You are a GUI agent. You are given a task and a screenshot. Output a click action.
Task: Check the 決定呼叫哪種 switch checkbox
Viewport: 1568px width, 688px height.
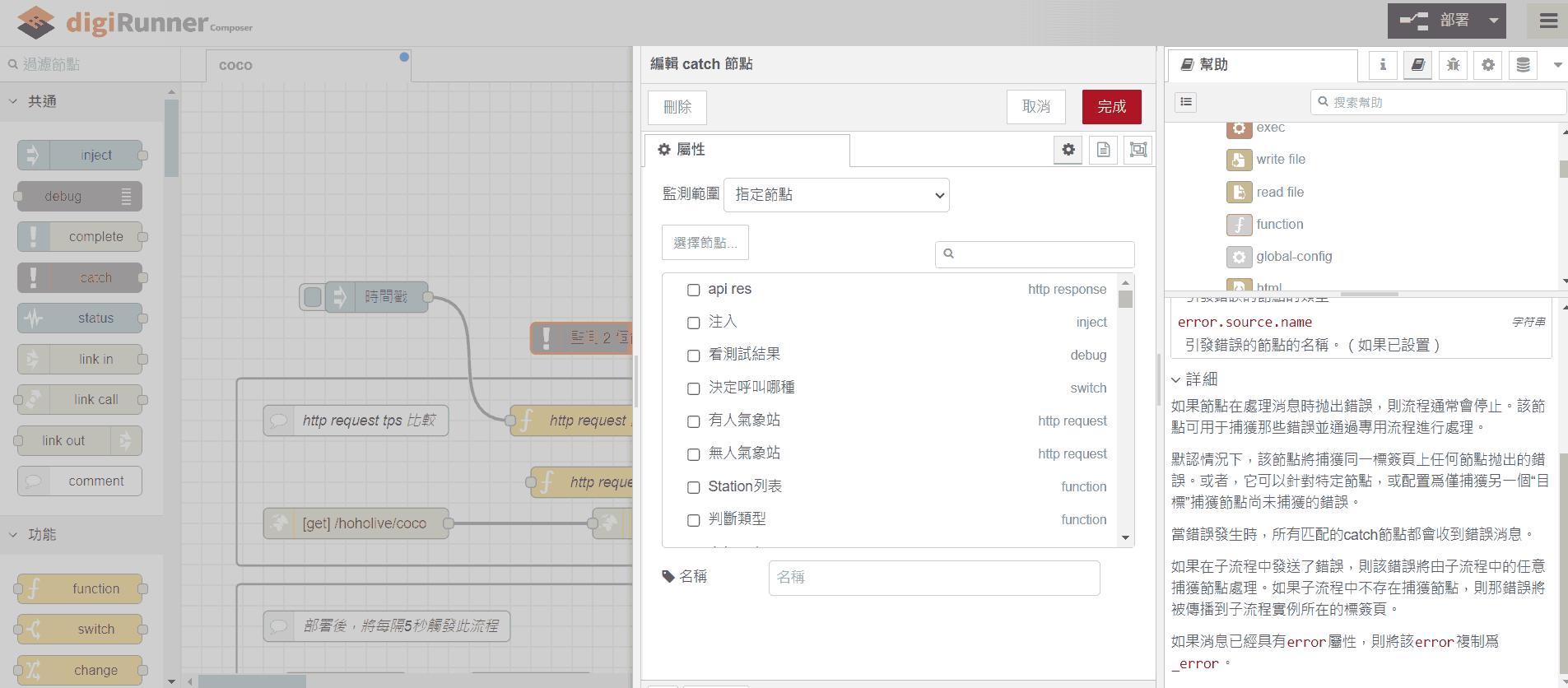tap(694, 388)
